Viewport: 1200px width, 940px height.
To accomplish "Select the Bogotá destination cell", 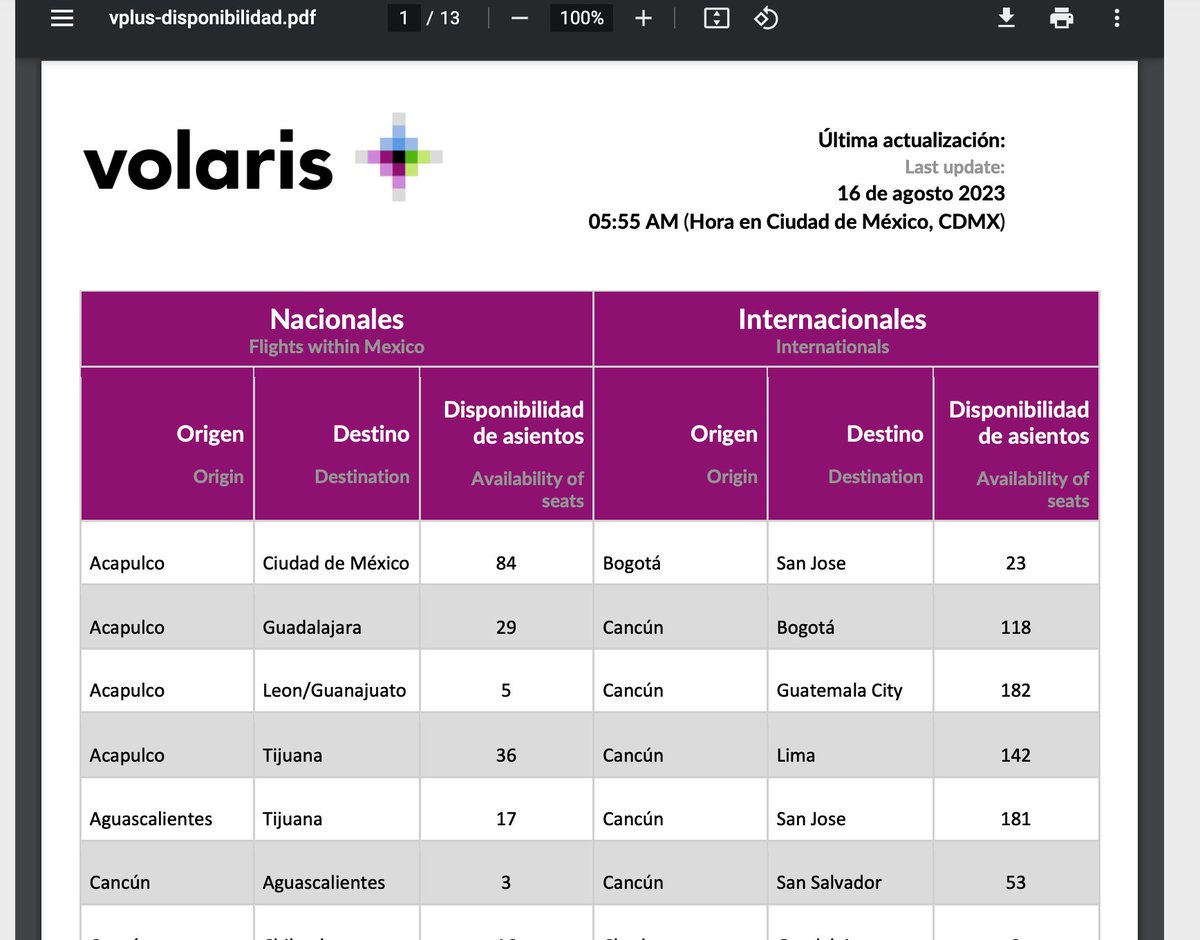I will point(850,617).
